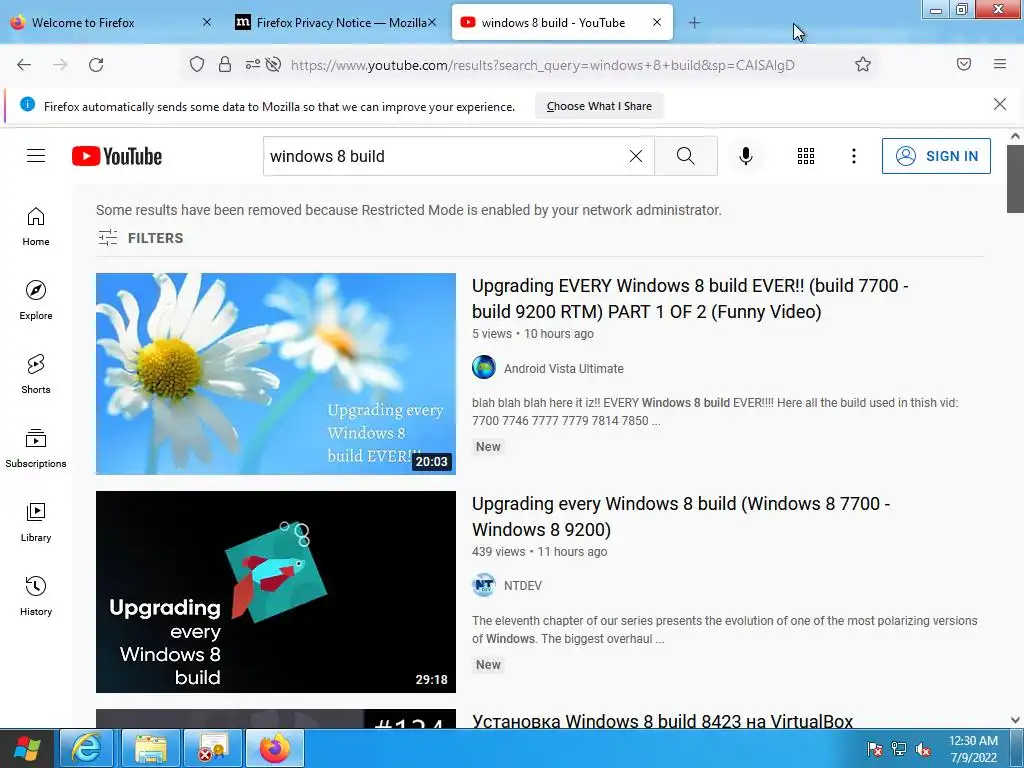Go to YouTube home via logo

pyautogui.click(x=117, y=156)
